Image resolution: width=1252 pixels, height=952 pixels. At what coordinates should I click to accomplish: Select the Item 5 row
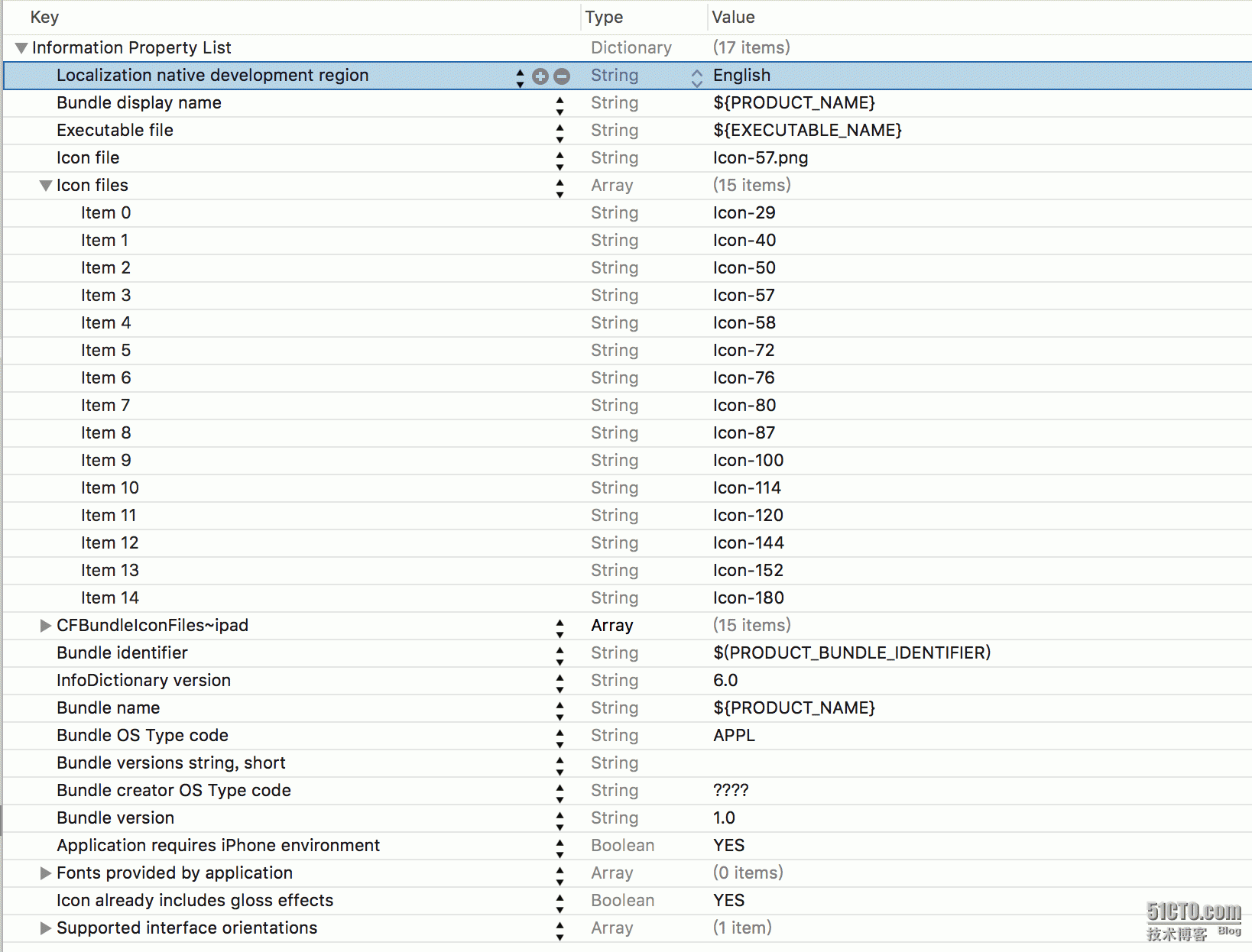coord(627,351)
